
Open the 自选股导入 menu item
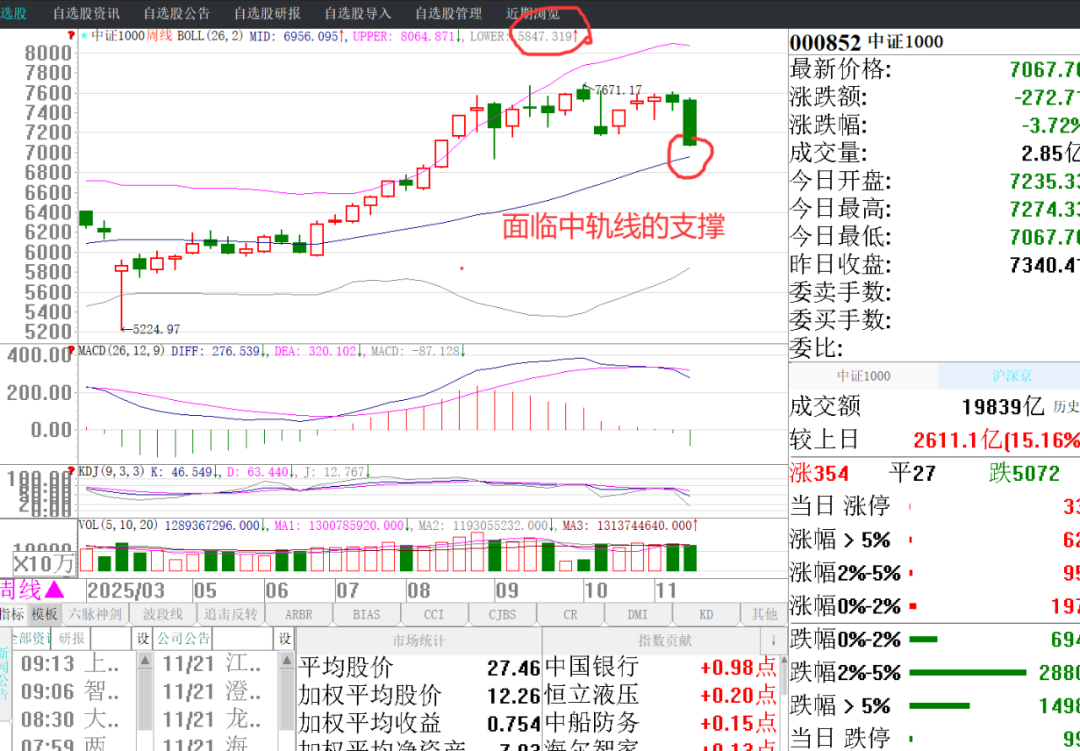pyautogui.click(x=357, y=13)
